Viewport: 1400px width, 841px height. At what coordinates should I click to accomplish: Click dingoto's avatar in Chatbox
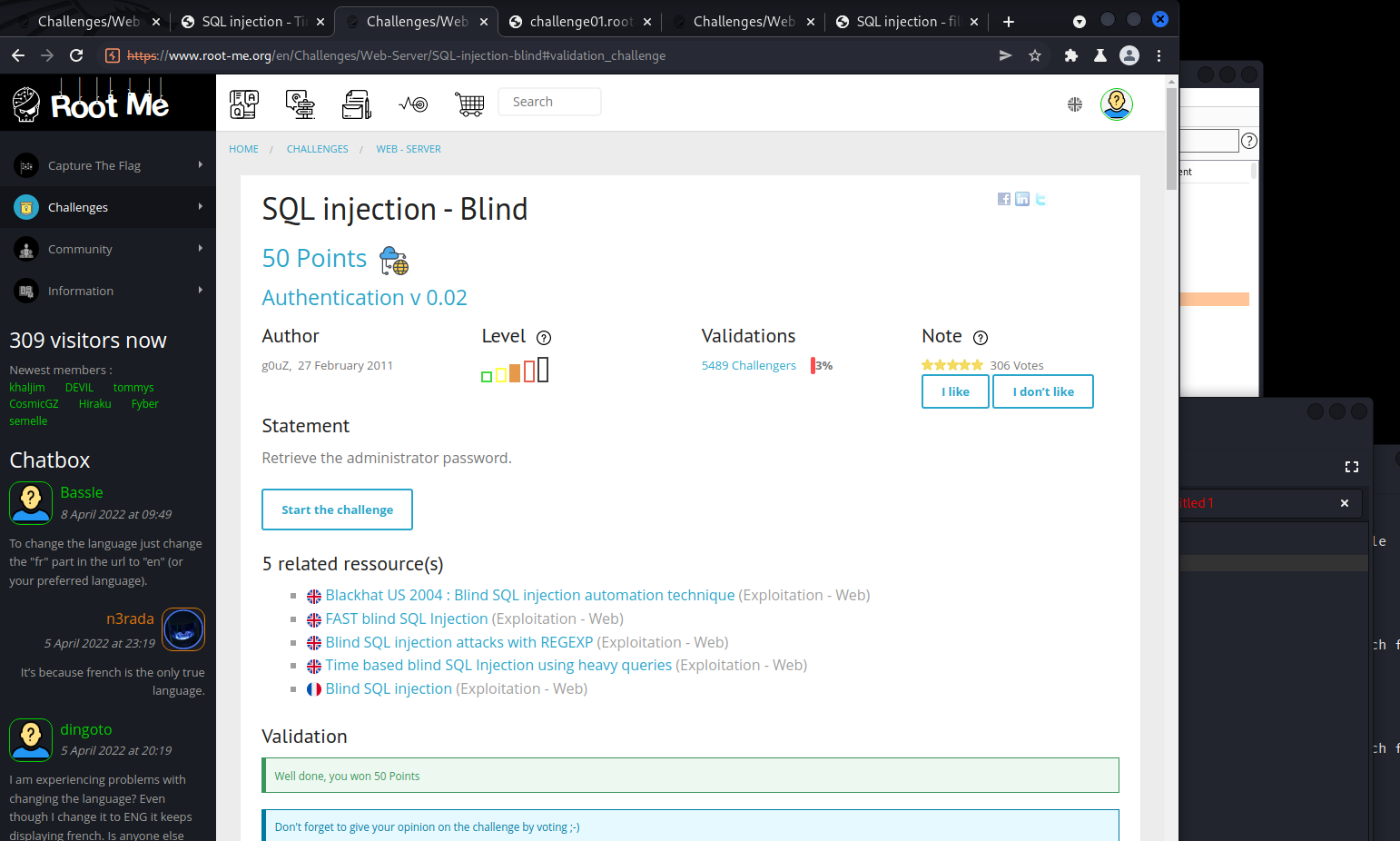31,740
